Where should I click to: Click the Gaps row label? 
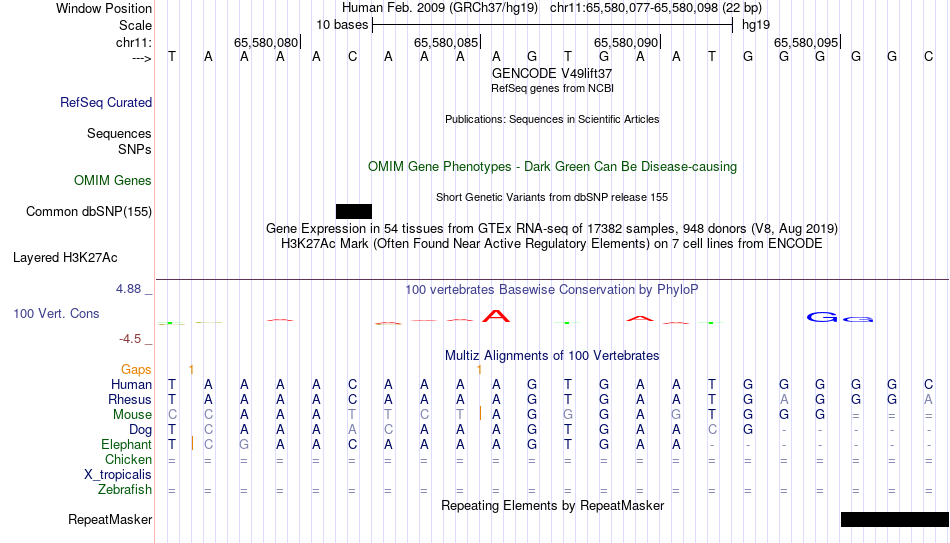pos(136,370)
